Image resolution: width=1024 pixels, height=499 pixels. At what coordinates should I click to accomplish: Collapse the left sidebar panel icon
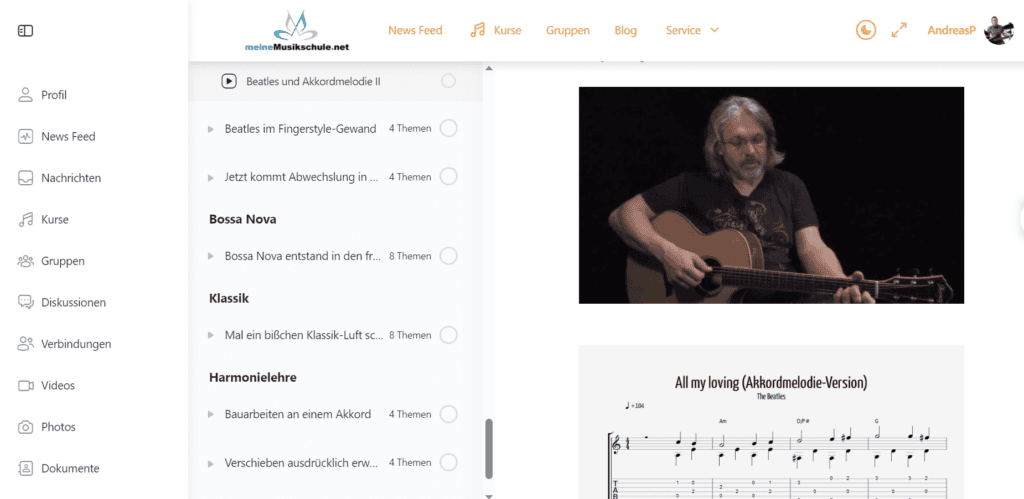(25, 31)
